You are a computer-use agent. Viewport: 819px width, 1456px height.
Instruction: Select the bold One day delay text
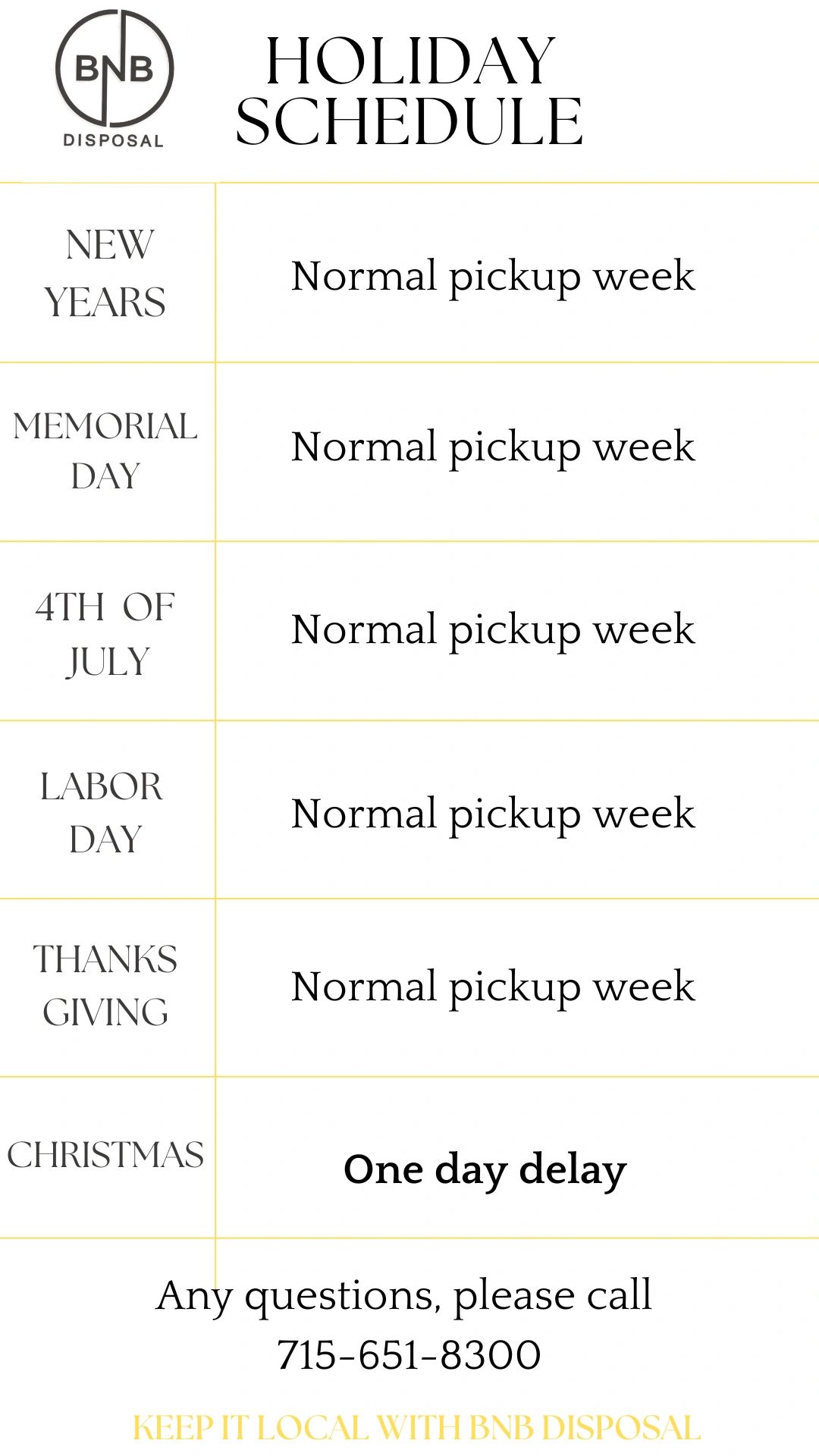pyautogui.click(x=485, y=1170)
